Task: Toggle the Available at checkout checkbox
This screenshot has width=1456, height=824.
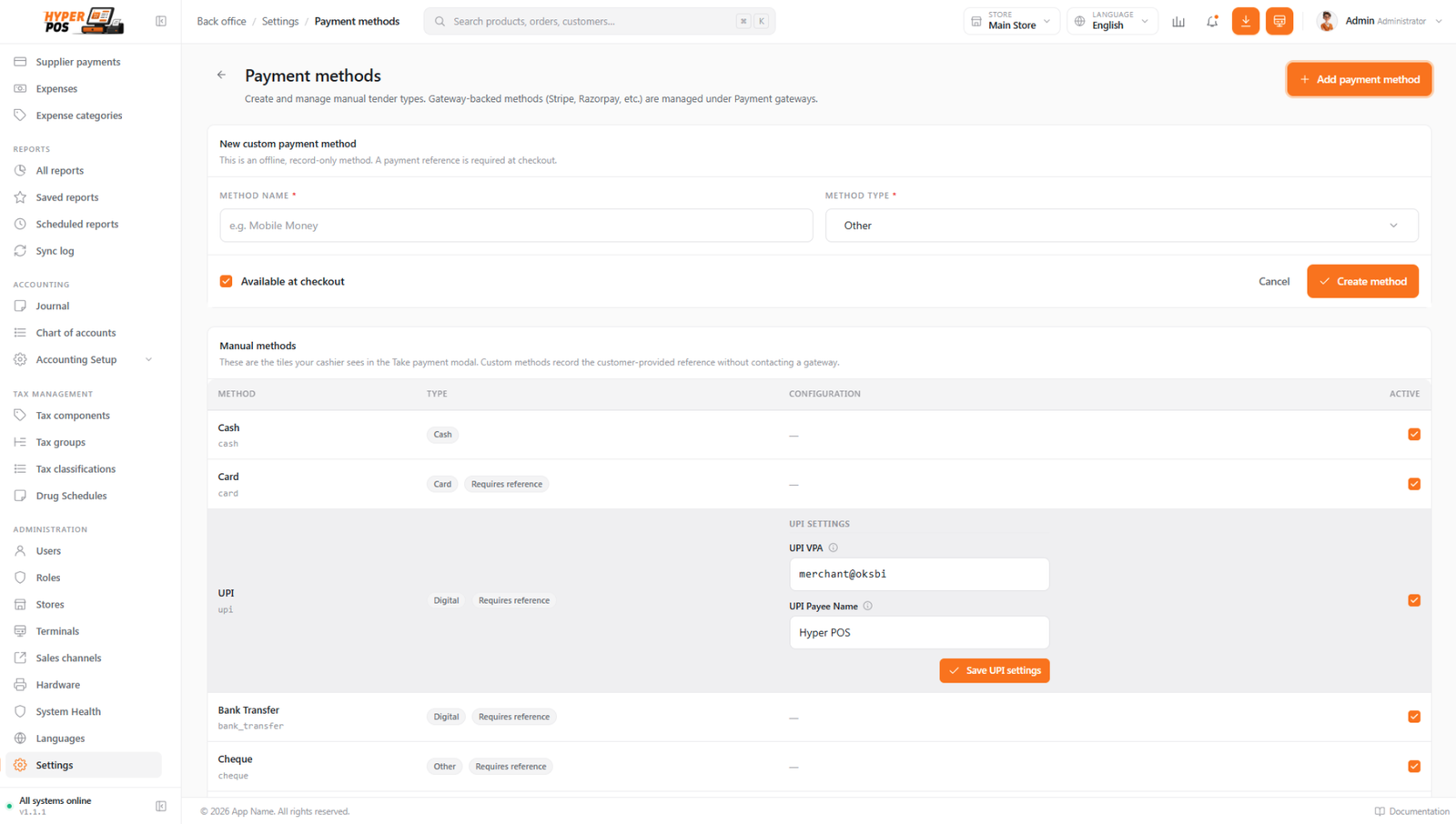Action: click(227, 281)
